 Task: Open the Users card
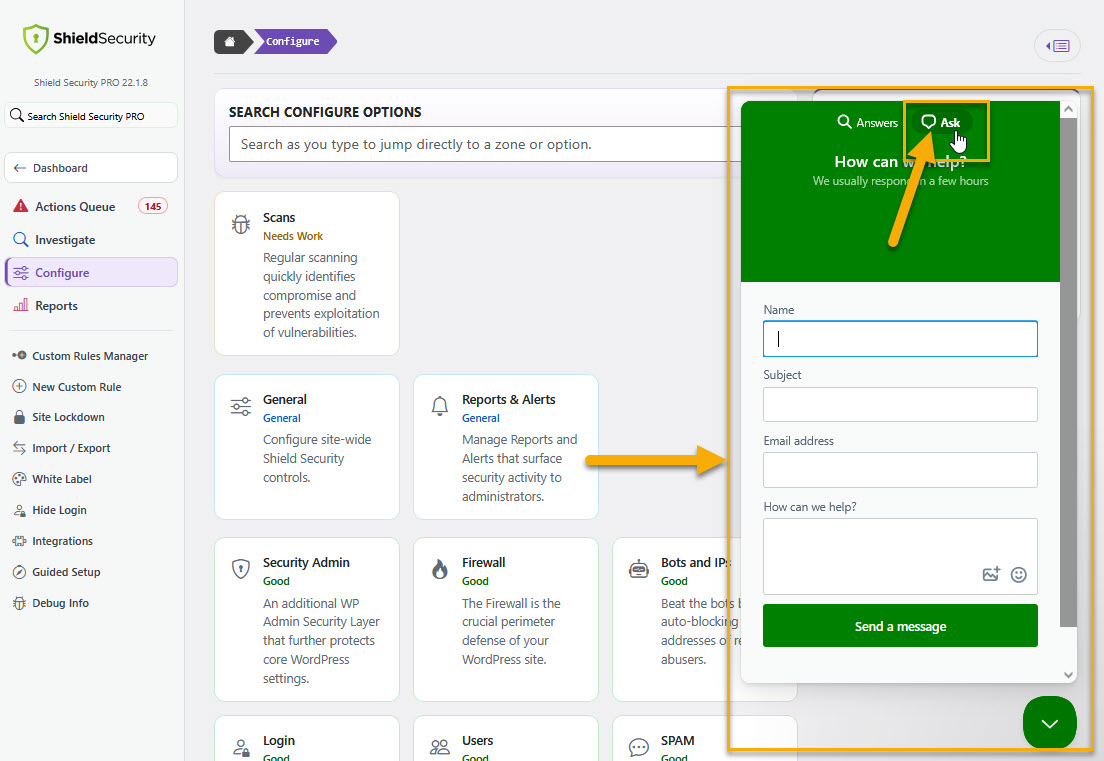[x=506, y=738]
